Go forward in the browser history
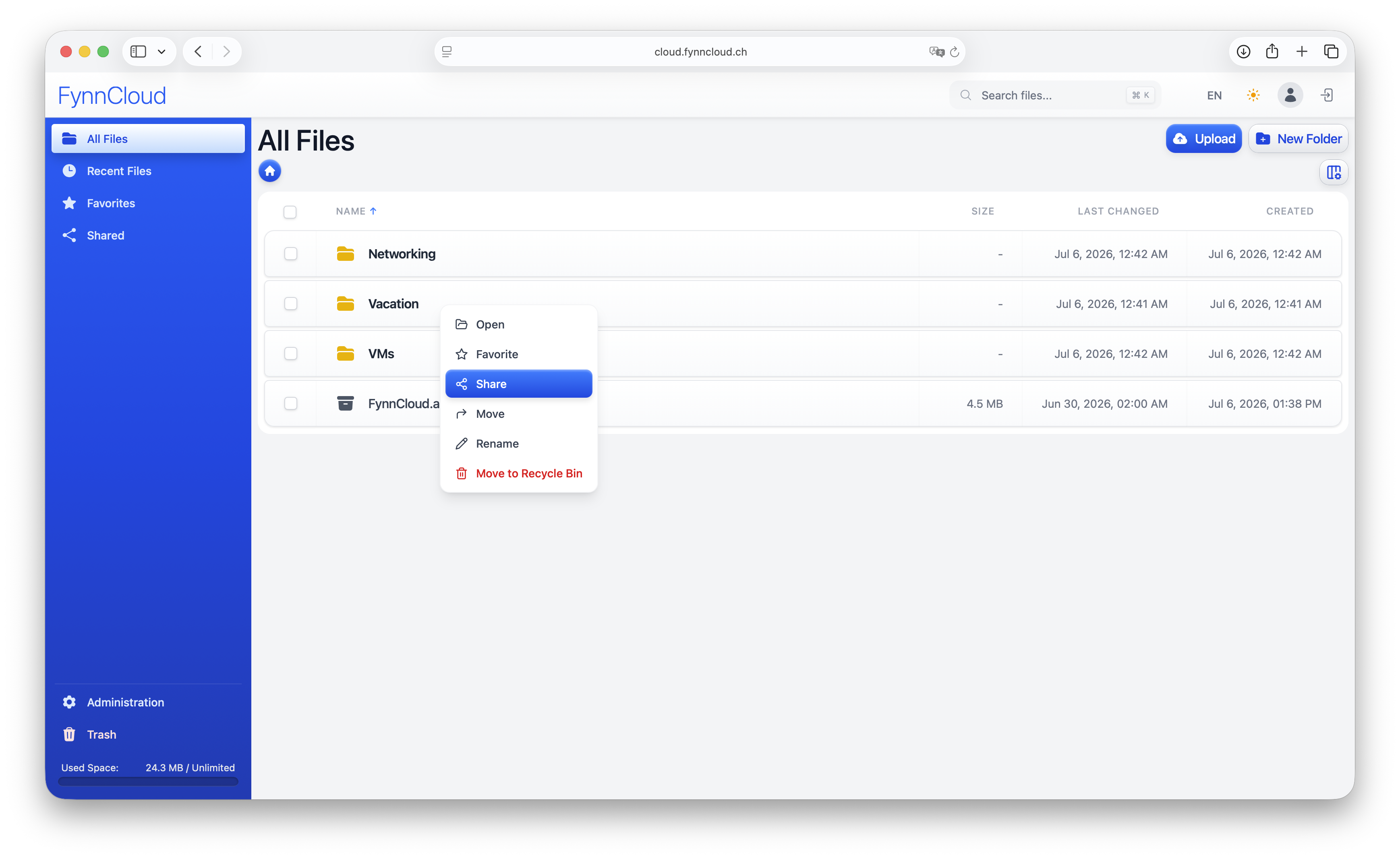The height and width of the screenshot is (859, 1400). (x=226, y=52)
